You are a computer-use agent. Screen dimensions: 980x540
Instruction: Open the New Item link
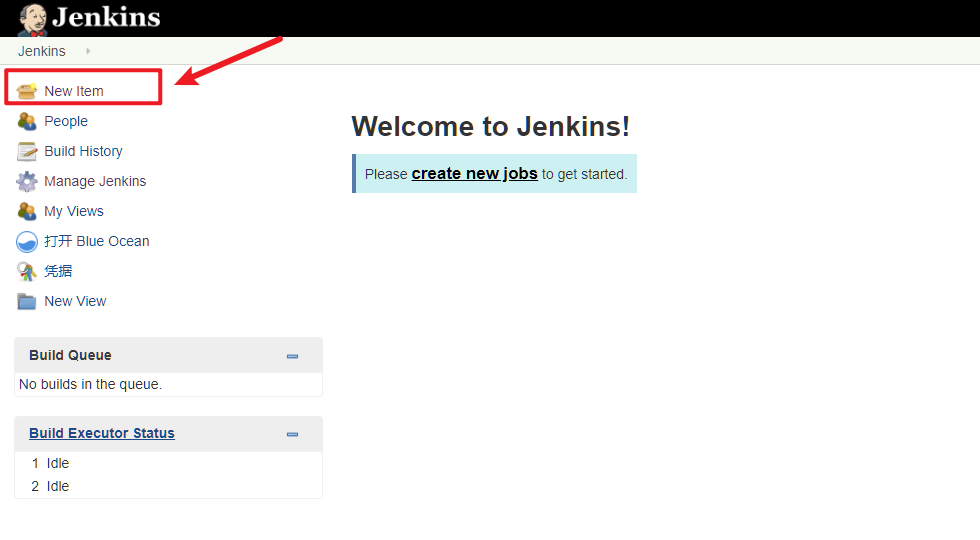click(74, 91)
